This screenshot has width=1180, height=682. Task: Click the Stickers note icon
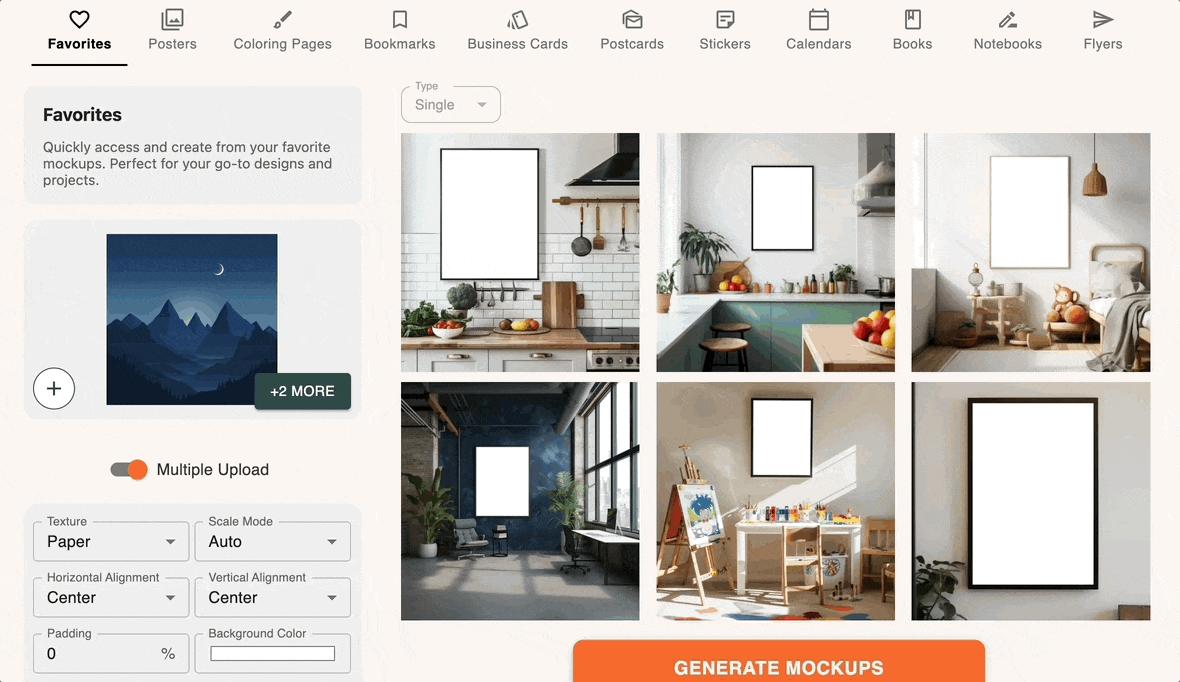click(725, 19)
